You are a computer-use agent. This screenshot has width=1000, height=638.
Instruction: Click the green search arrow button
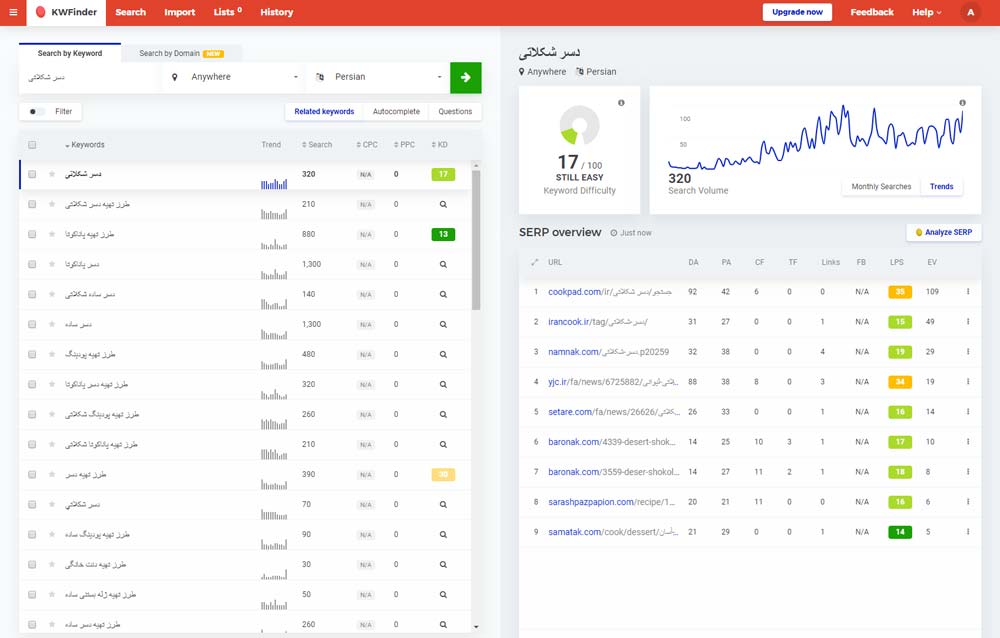(x=465, y=77)
